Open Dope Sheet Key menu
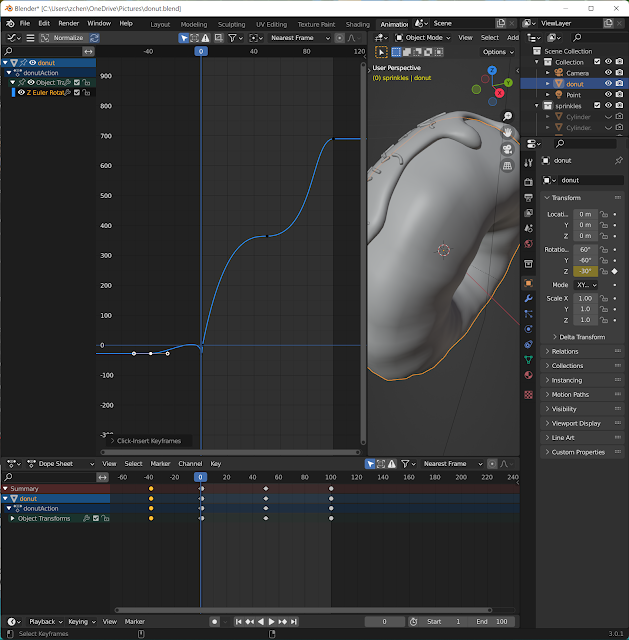 [216, 464]
